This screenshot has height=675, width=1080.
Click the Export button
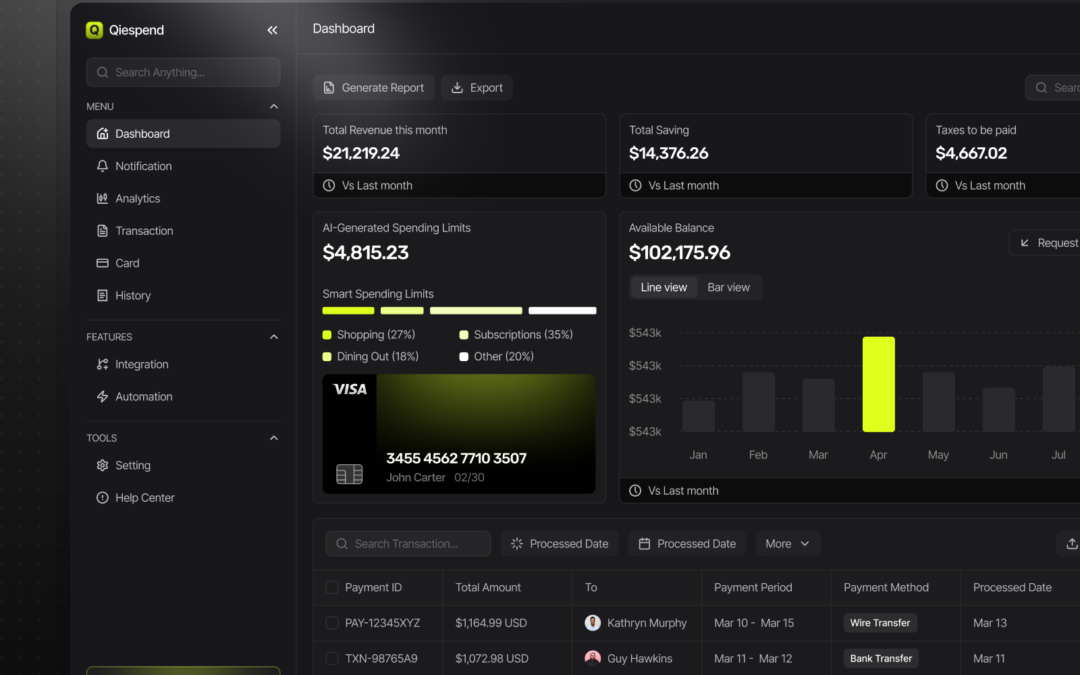pos(477,88)
